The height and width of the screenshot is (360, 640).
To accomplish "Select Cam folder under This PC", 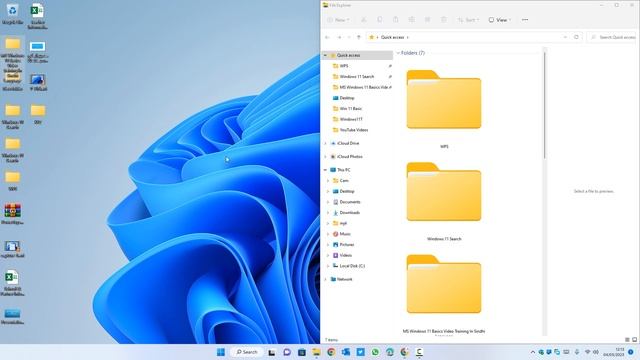I will [344, 180].
